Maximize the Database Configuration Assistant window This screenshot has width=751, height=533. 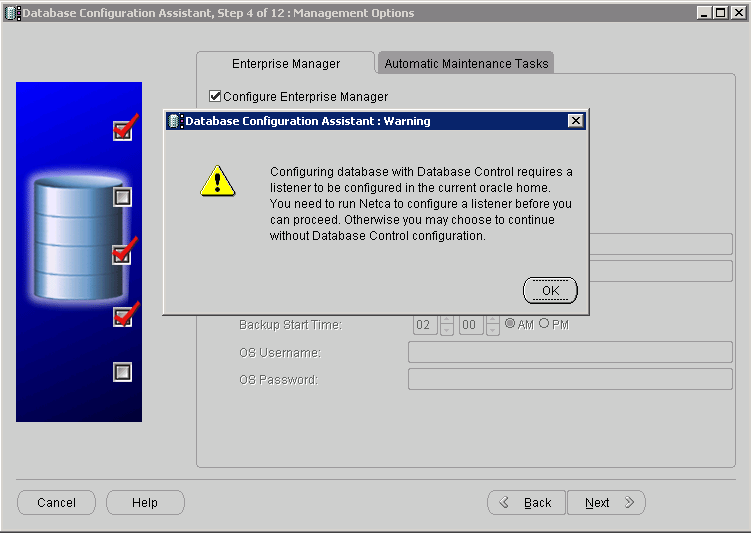pyautogui.click(x=720, y=13)
